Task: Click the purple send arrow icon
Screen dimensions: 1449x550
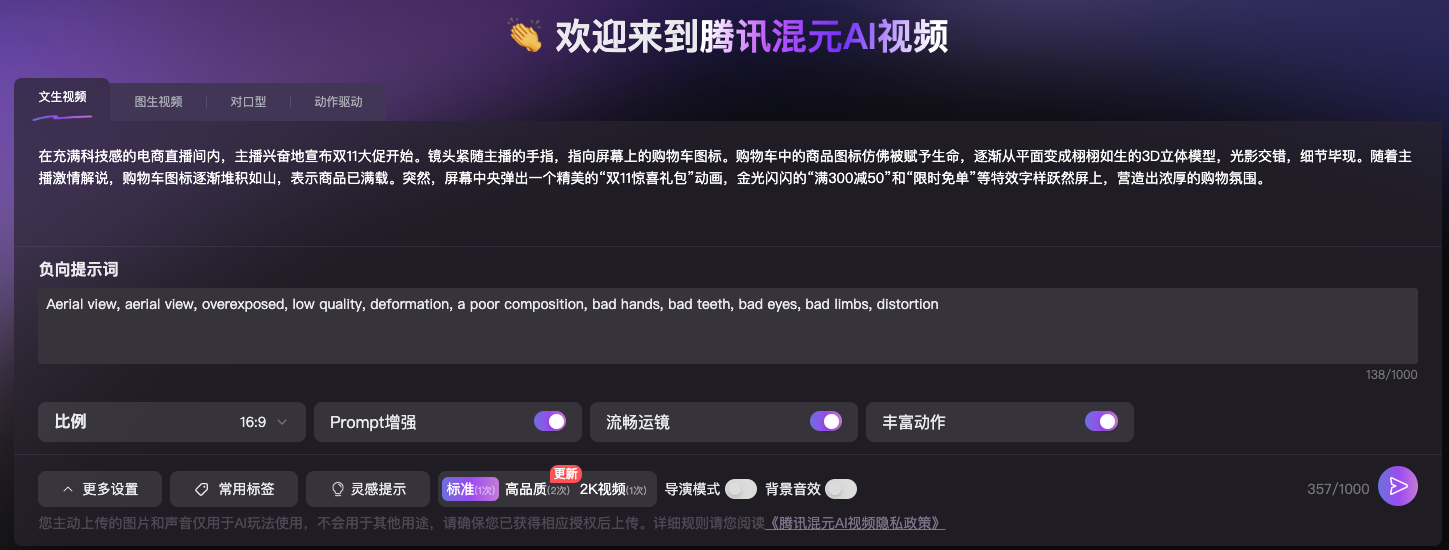Action: 1398,486
